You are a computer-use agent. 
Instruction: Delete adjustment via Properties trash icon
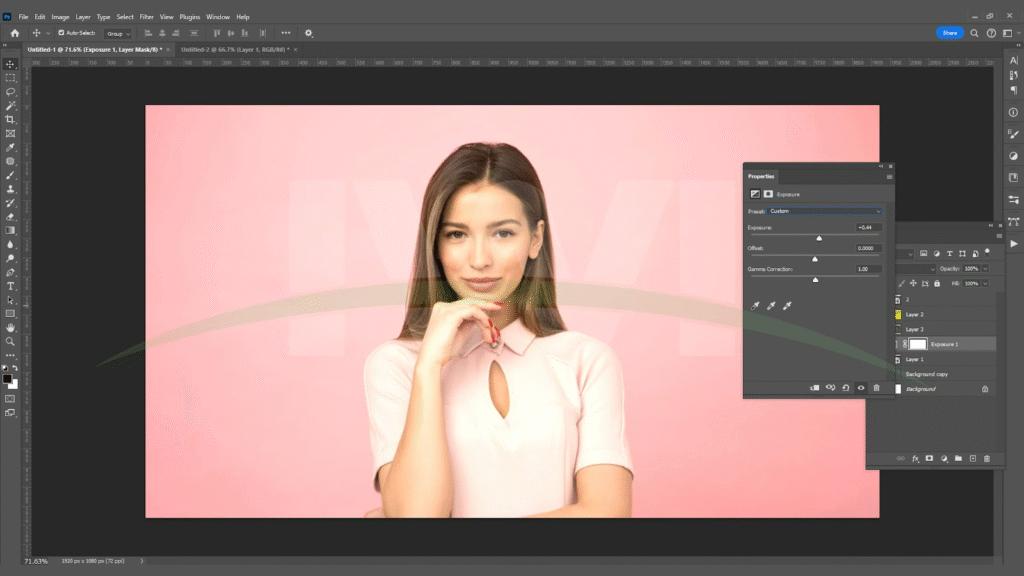coord(877,387)
